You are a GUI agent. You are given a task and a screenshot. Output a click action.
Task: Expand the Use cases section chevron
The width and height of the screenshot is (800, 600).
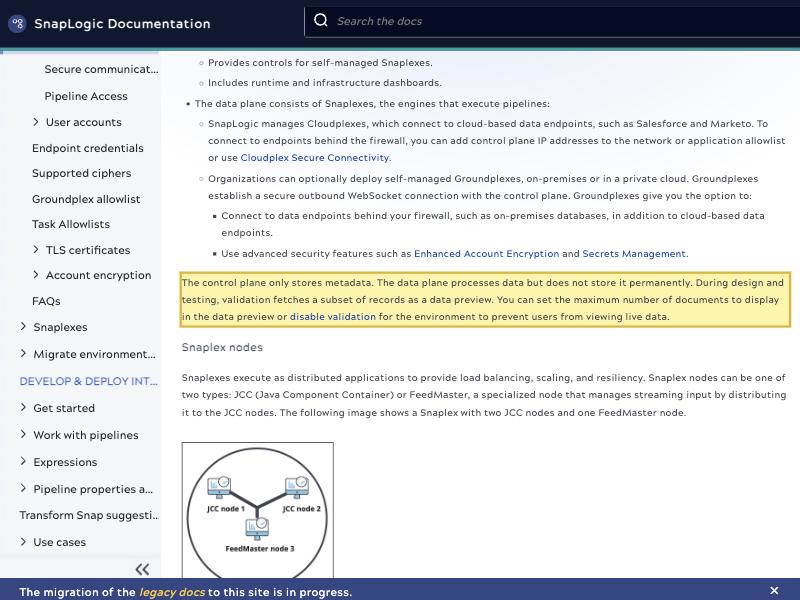click(x=23, y=542)
